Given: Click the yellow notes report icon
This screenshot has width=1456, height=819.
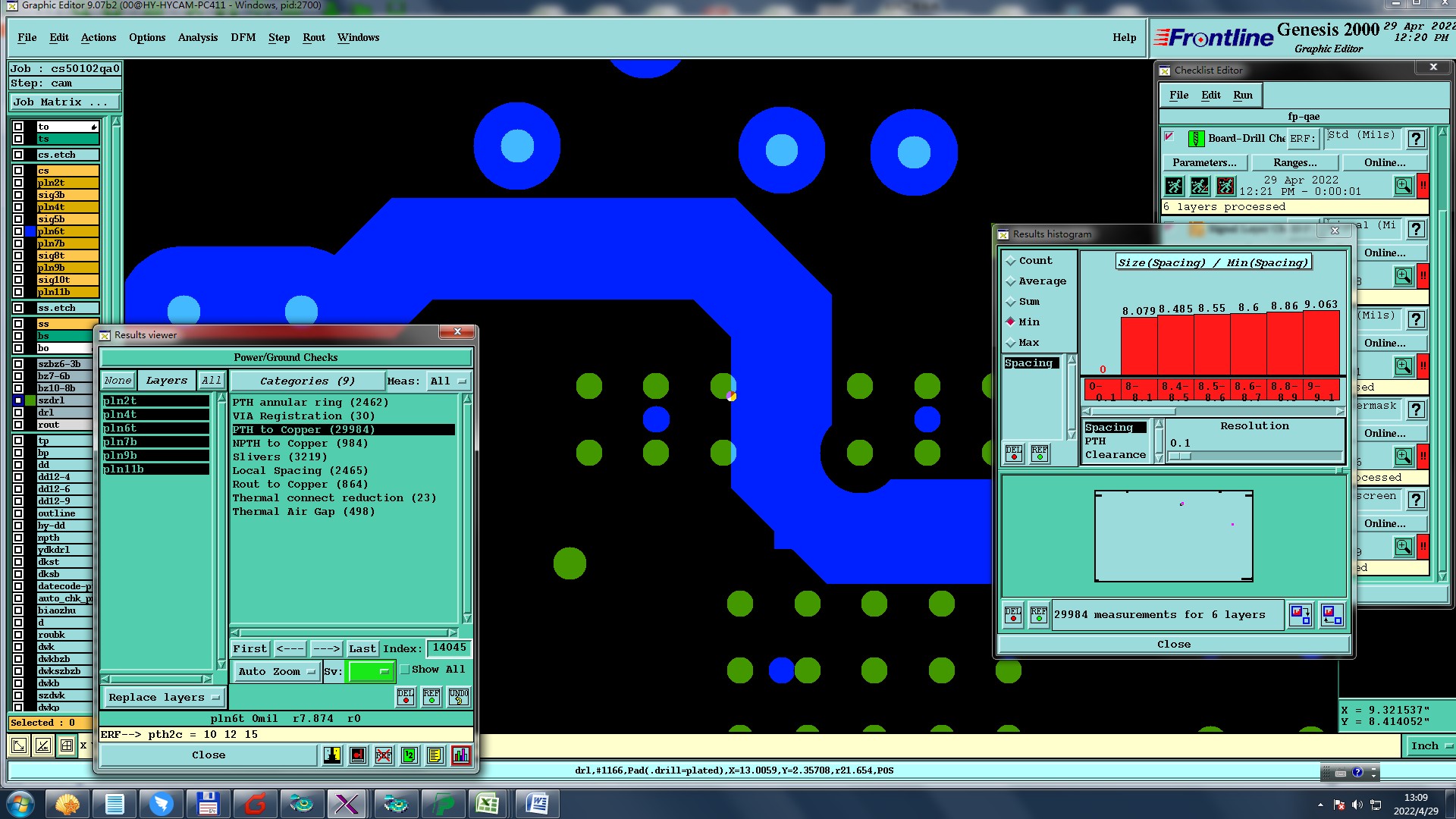Looking at the screenshot, I should 435,755.
